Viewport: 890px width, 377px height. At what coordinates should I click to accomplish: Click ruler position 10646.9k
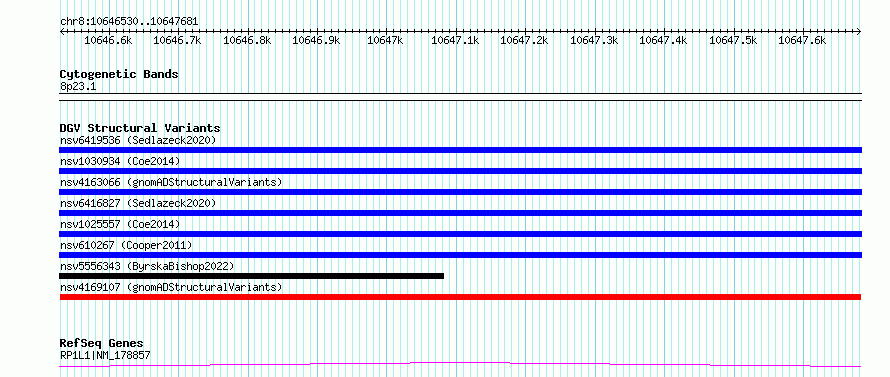pos(316,40)
